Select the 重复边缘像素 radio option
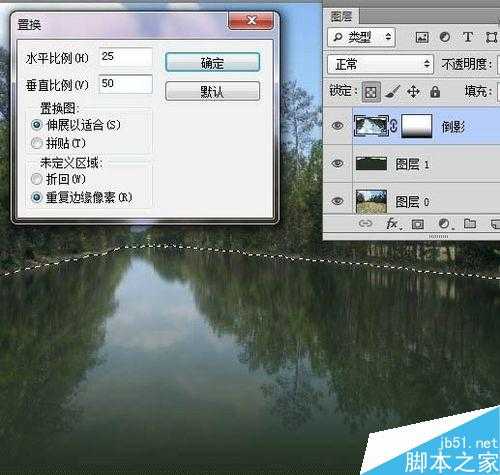This screenshot has height=475, width=500. click(36, 198)
